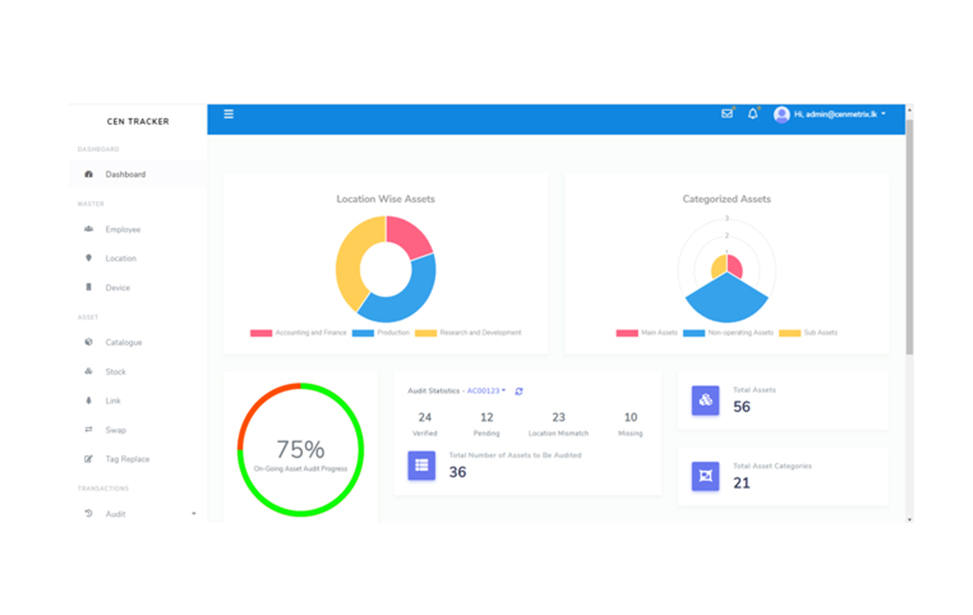
Task: Go to Tag Replace page
Action: pyautogui.click(x=127, y=460)
